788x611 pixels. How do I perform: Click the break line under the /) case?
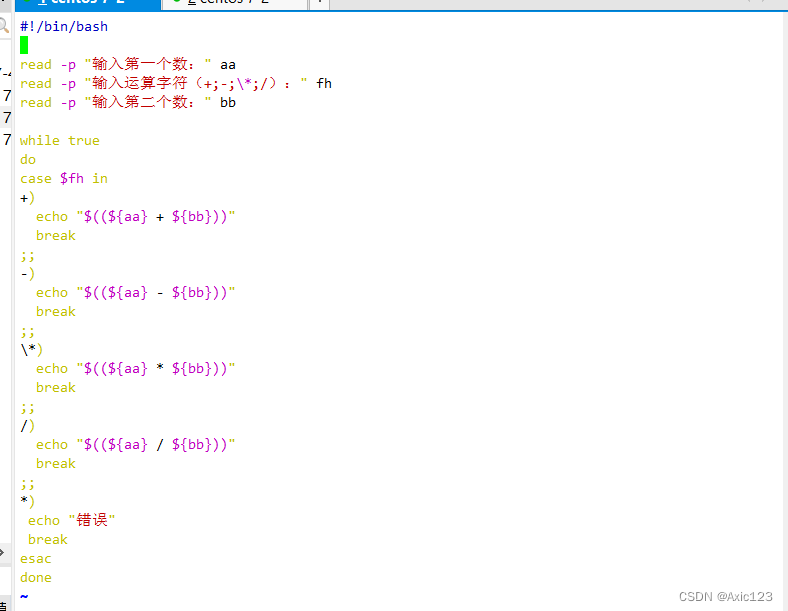coord(56,463)
